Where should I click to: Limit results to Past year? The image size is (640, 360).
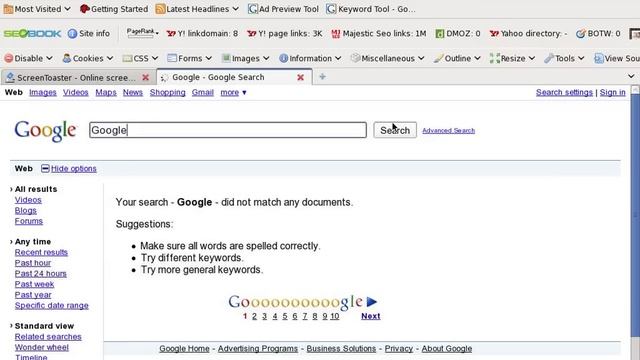pyautogui.click(x=33, y=295)
